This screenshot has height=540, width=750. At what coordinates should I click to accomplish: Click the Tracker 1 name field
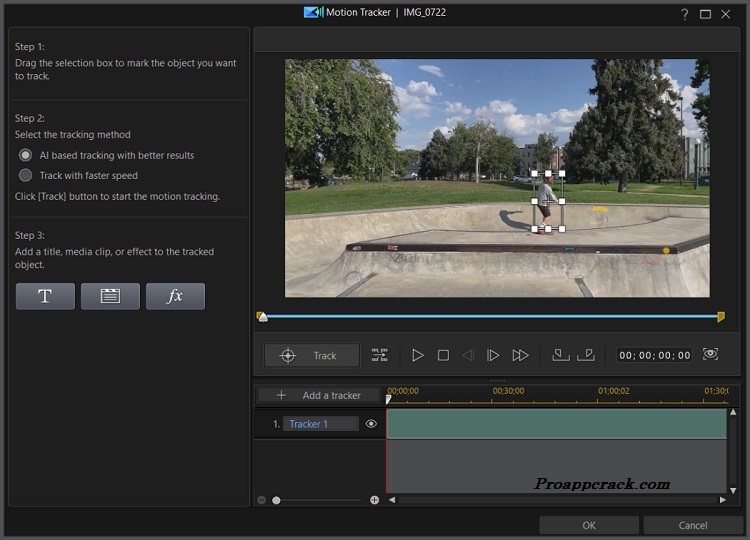point(320,424)
